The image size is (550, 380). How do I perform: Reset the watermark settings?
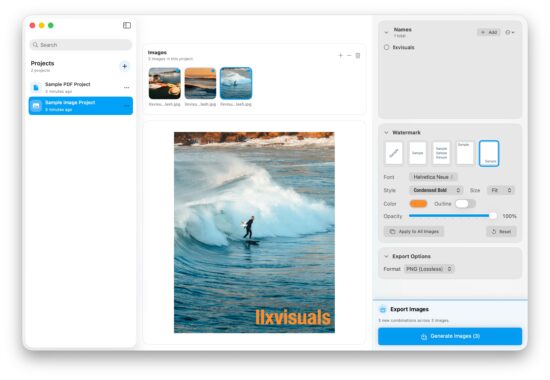(501, 232)
